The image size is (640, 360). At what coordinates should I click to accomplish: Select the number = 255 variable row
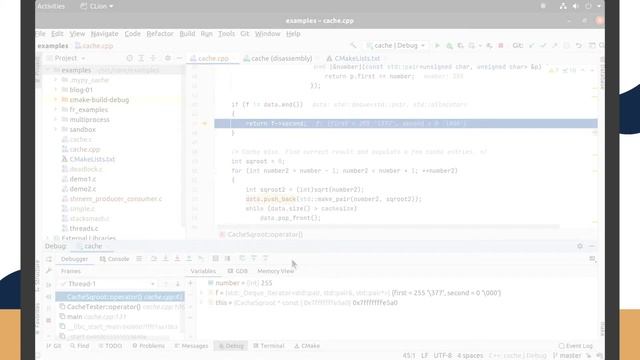pyautogui.click(x=240, y=283)
